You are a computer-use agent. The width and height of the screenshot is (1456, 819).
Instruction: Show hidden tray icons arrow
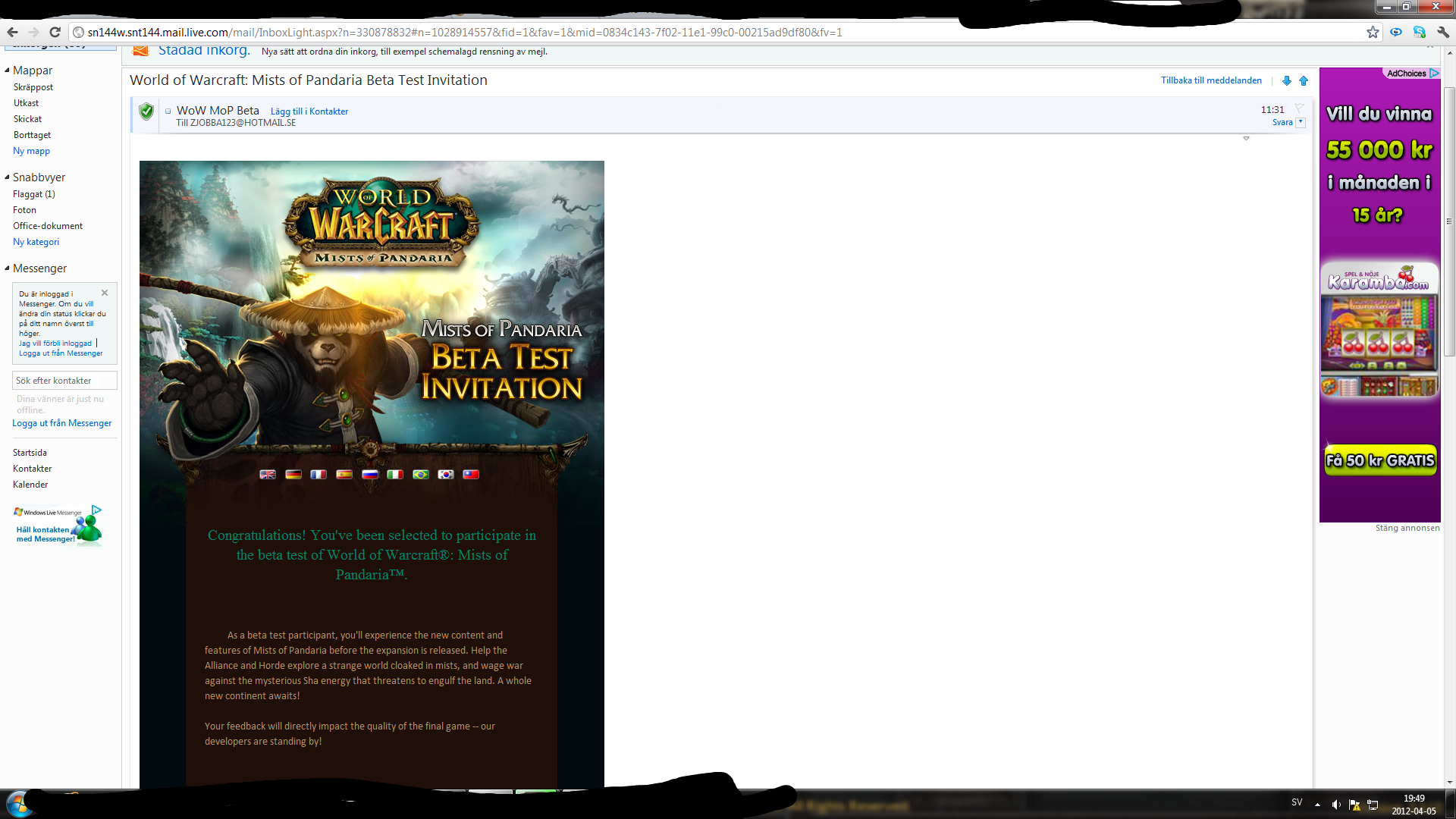pyautogui.click(x=1317, y=805)
